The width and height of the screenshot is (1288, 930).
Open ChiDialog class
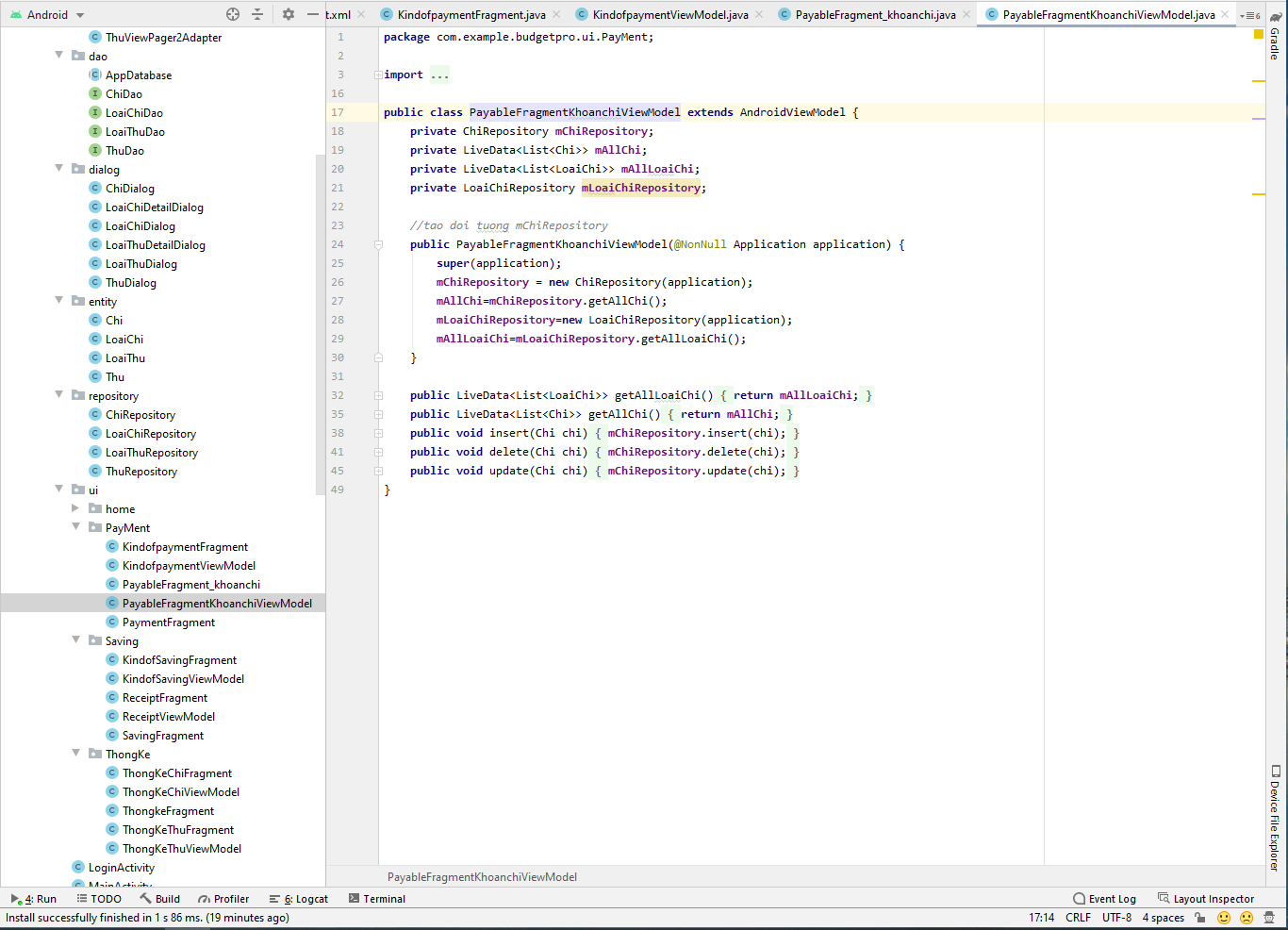pos(129,189)
